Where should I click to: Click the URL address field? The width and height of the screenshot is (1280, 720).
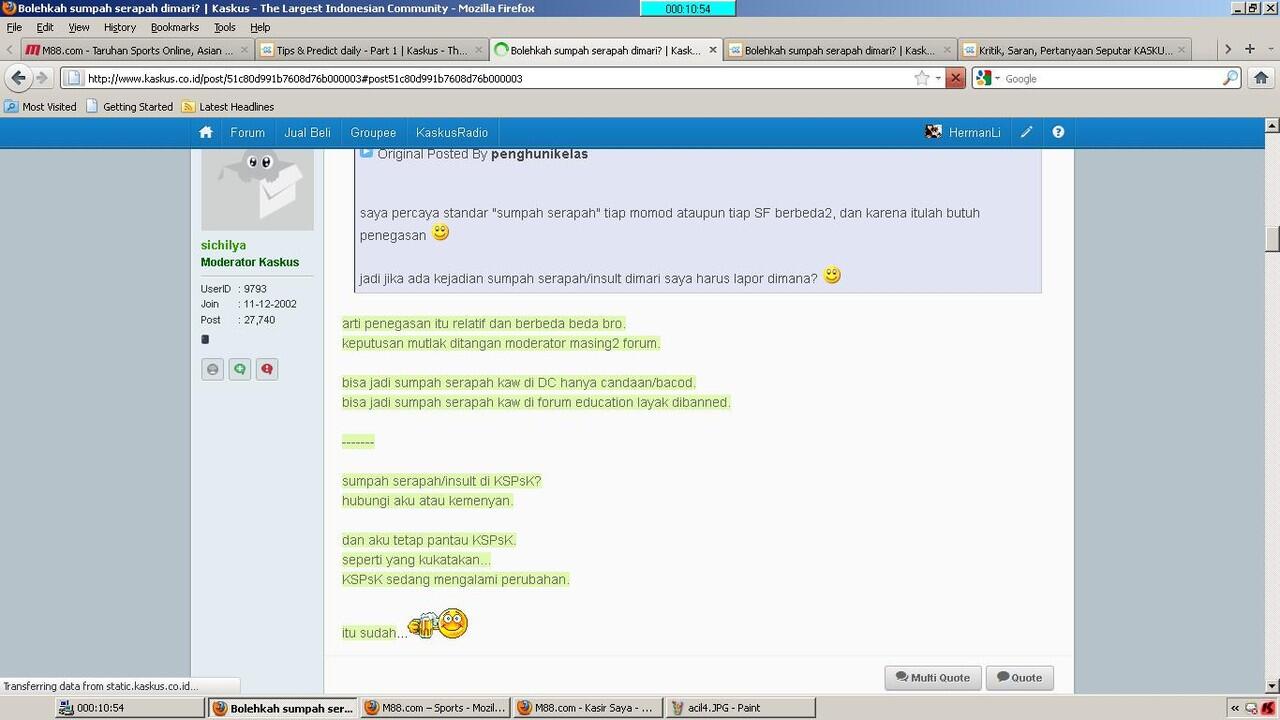coord(498,78)
